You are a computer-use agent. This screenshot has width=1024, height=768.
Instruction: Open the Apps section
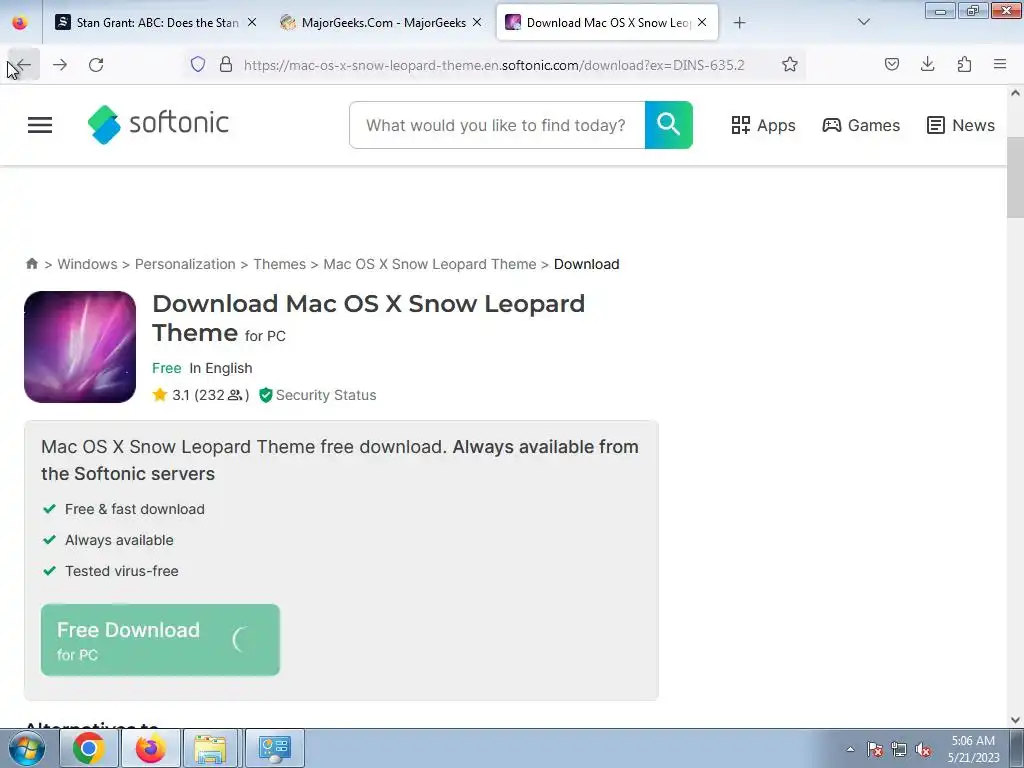pos(763,125)
